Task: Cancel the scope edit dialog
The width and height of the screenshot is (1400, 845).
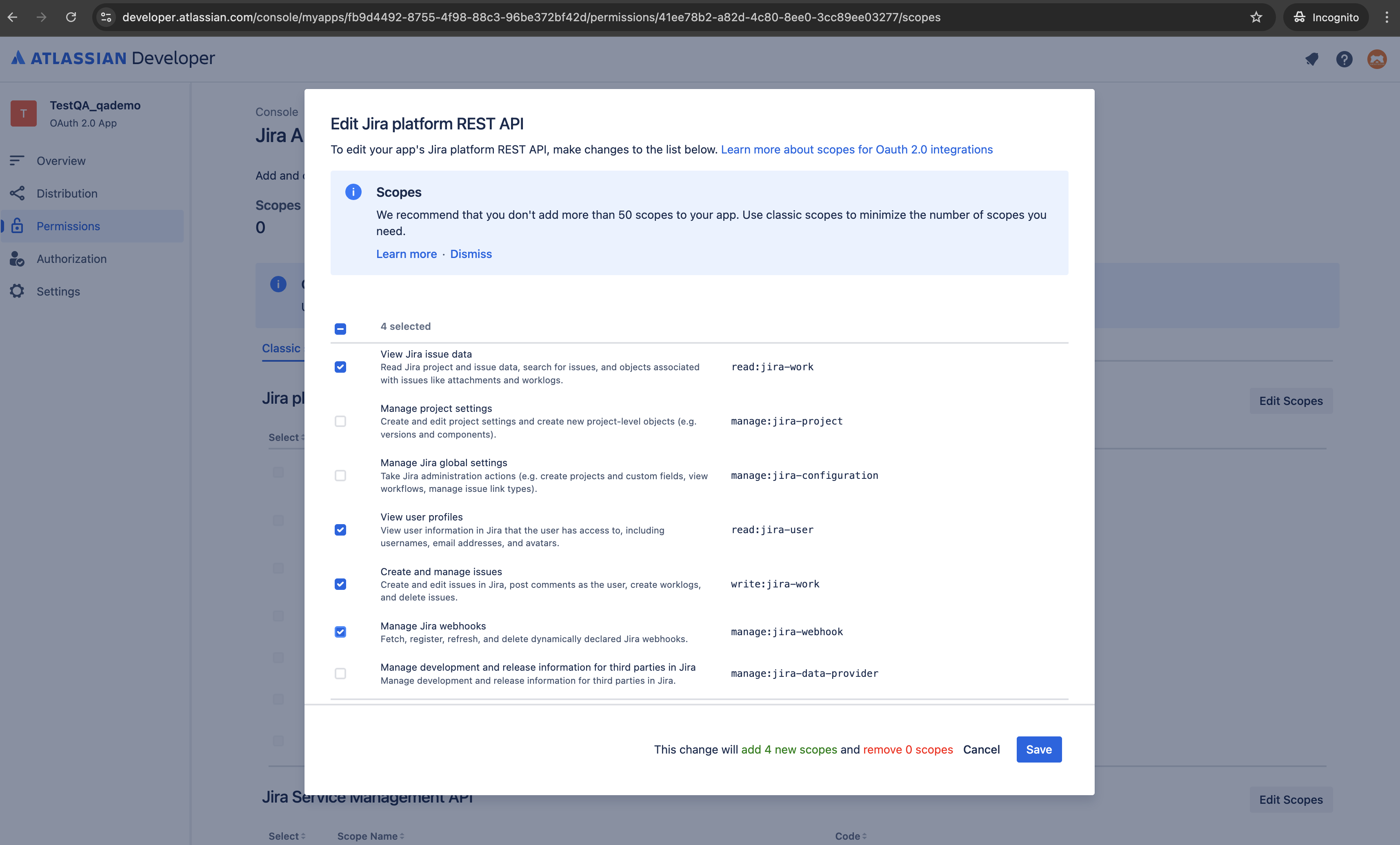Action: coord(981,749)
